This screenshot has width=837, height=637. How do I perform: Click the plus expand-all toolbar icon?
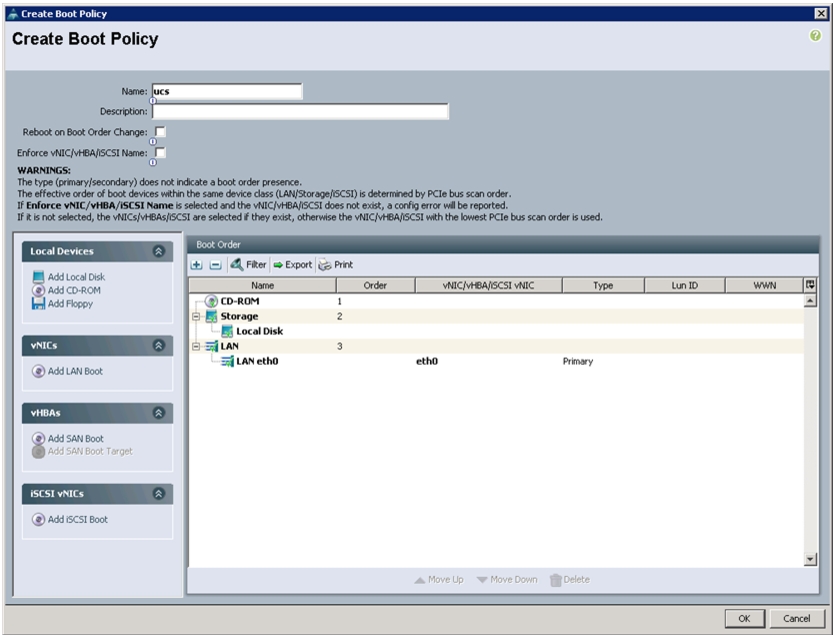[x=196, y=265]
